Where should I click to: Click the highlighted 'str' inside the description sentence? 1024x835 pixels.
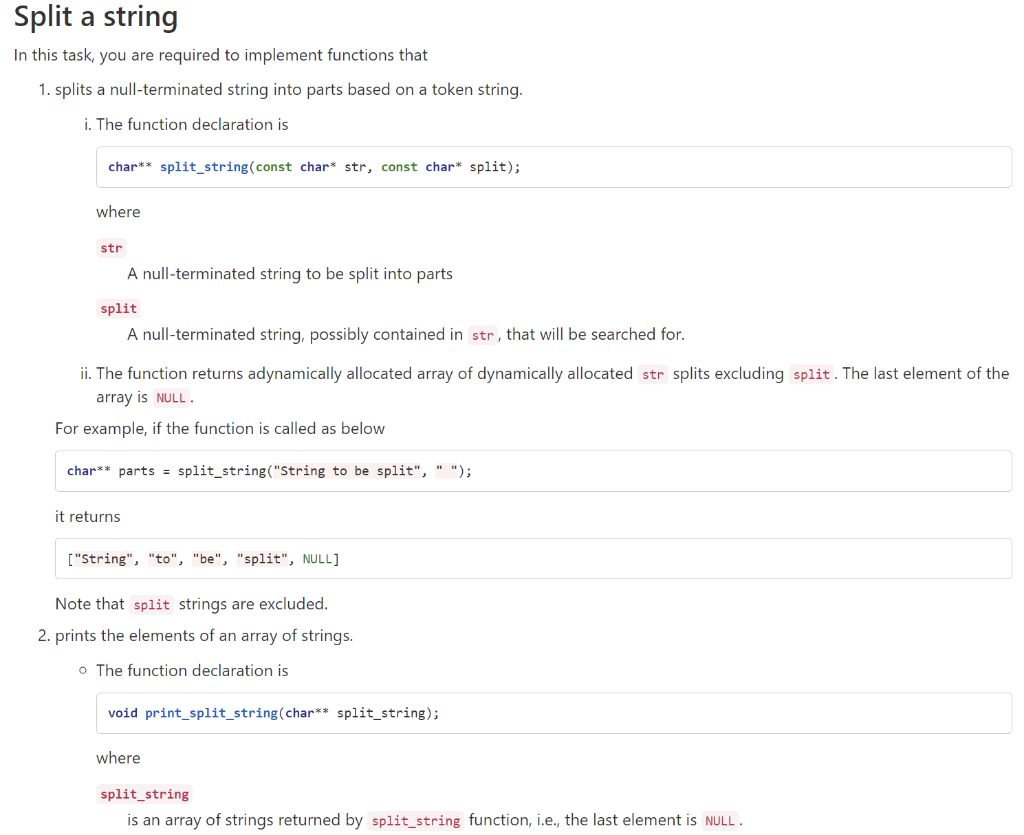[x=482, y=334]
